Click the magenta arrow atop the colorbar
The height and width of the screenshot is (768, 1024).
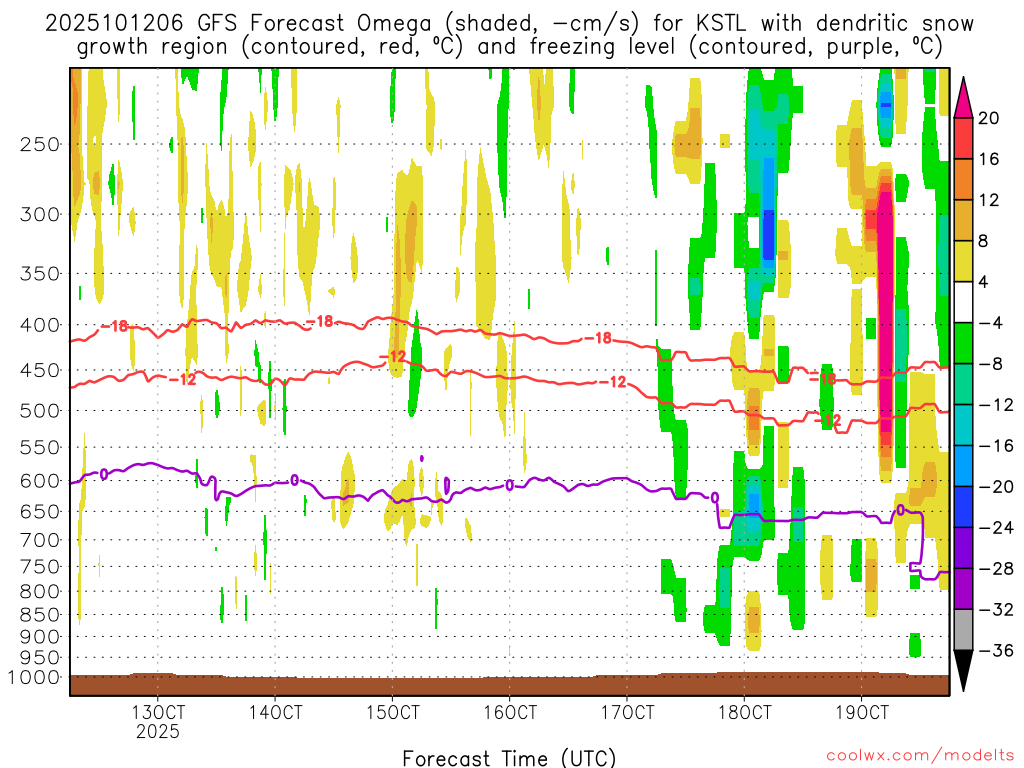[x=964, y=97]
